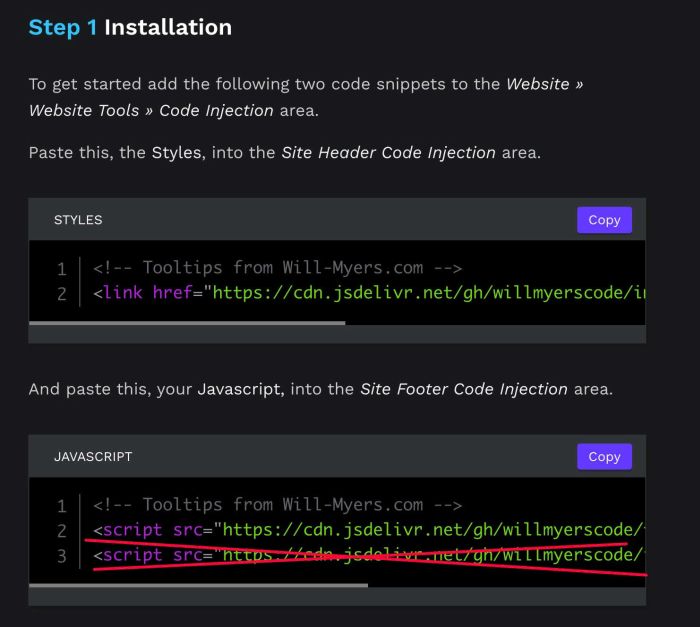Click line number 3 in Javascript block

[62, 556]
